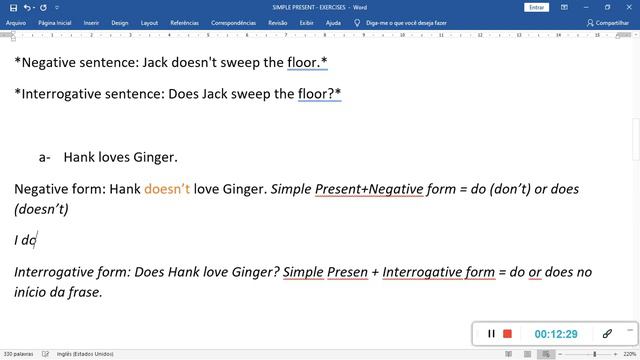Redo the last action

[43, 7]
